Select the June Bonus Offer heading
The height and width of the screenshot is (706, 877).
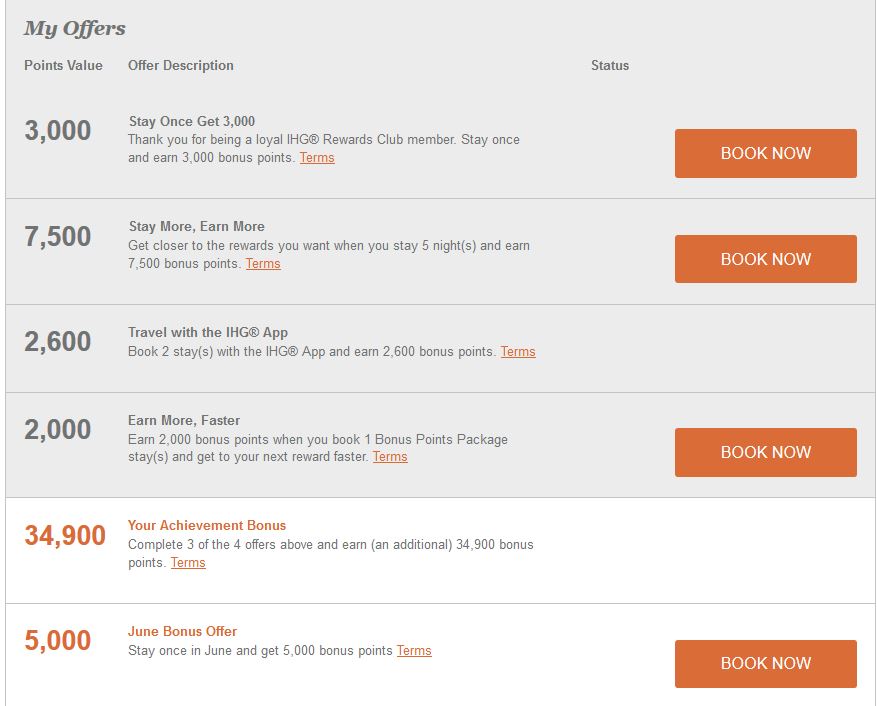coord(182,631)
